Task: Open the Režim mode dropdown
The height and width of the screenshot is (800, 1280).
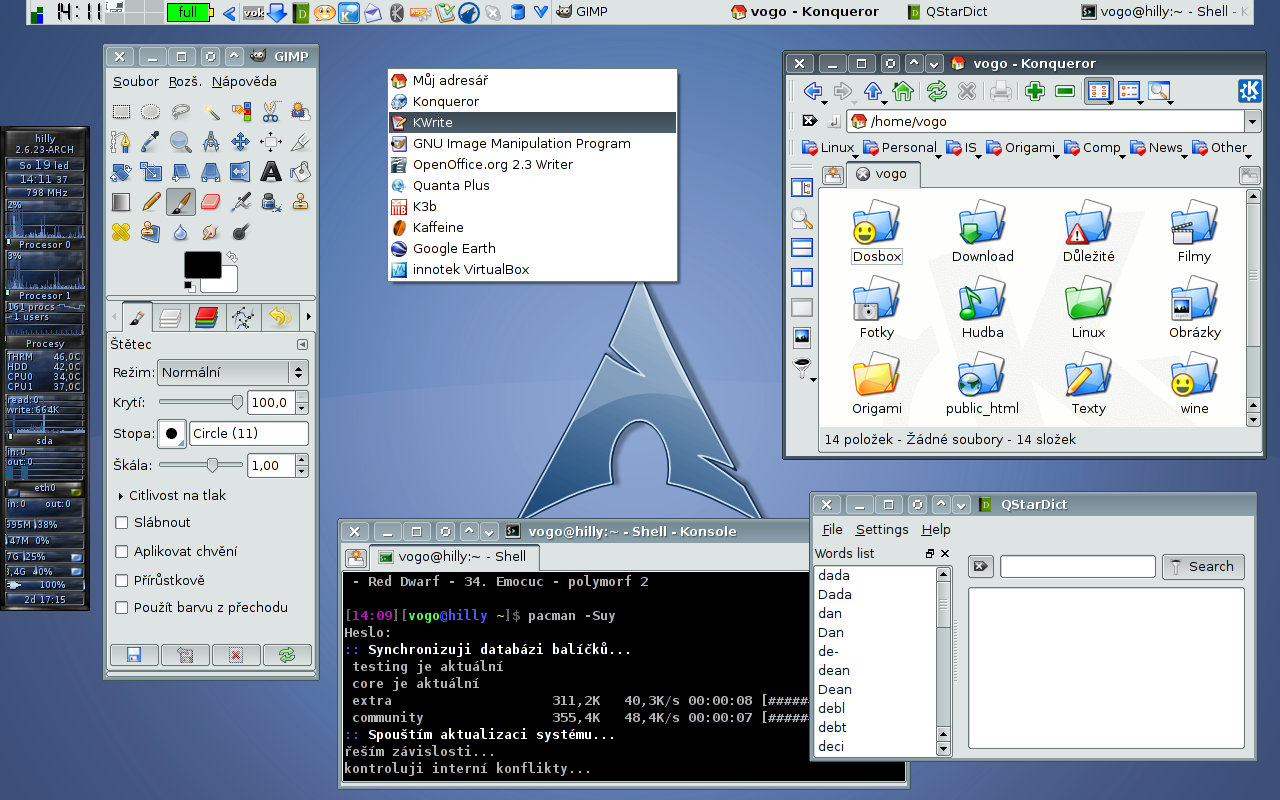Action: 233,373
